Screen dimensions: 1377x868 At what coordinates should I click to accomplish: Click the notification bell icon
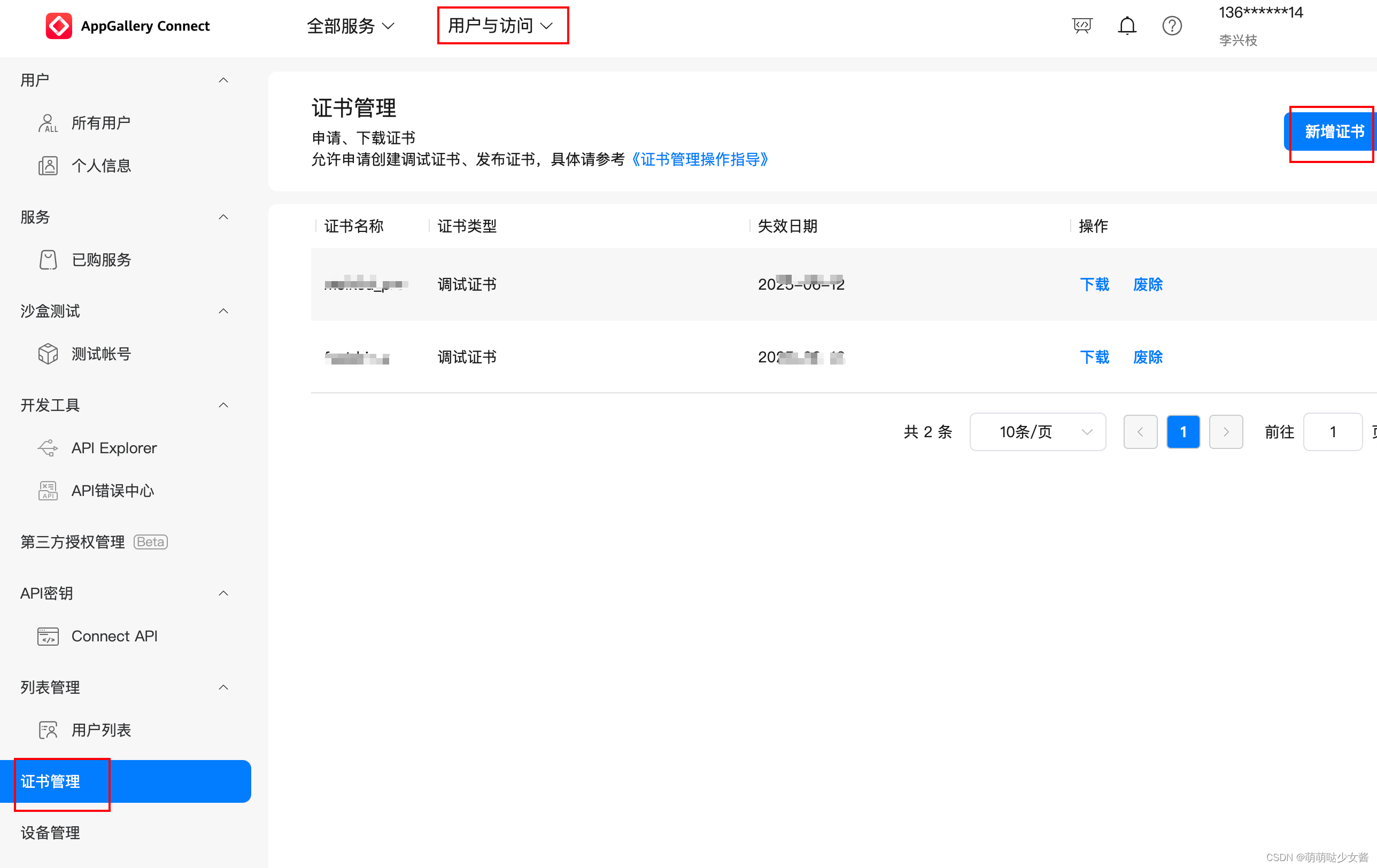(x=1126, y=26)
